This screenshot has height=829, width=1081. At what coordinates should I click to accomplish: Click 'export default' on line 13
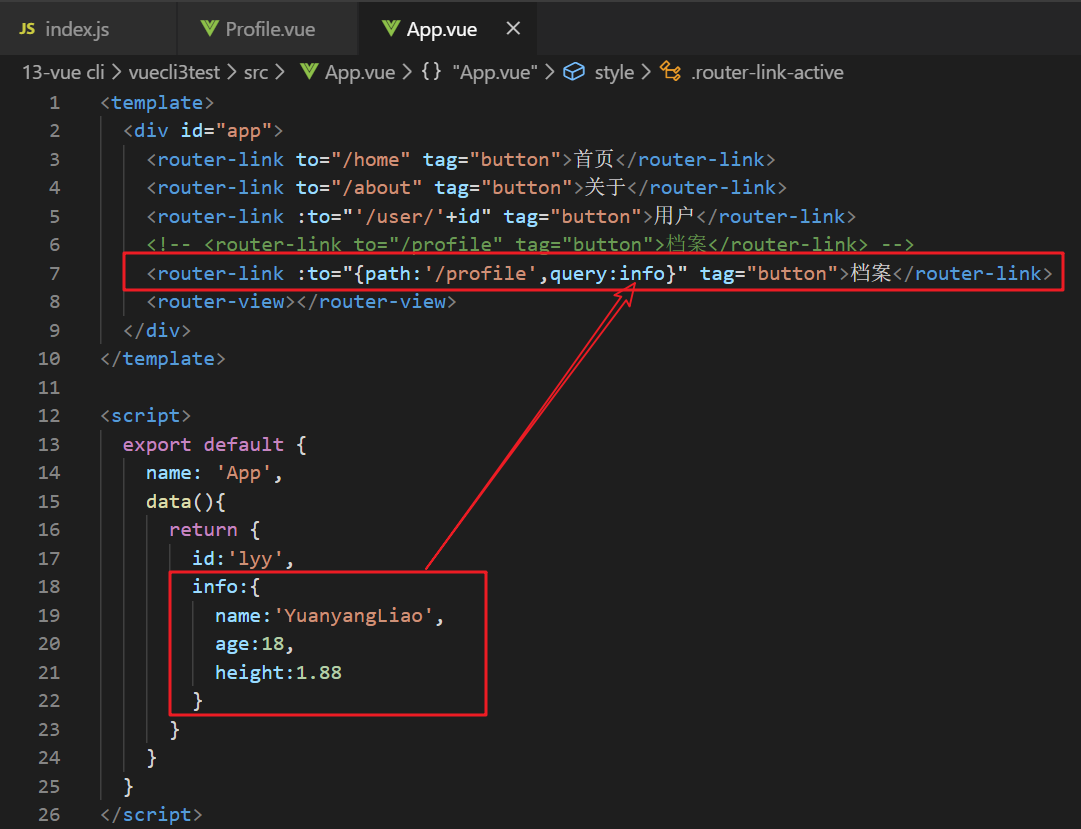pyautogui.click(x=203, y=444)
